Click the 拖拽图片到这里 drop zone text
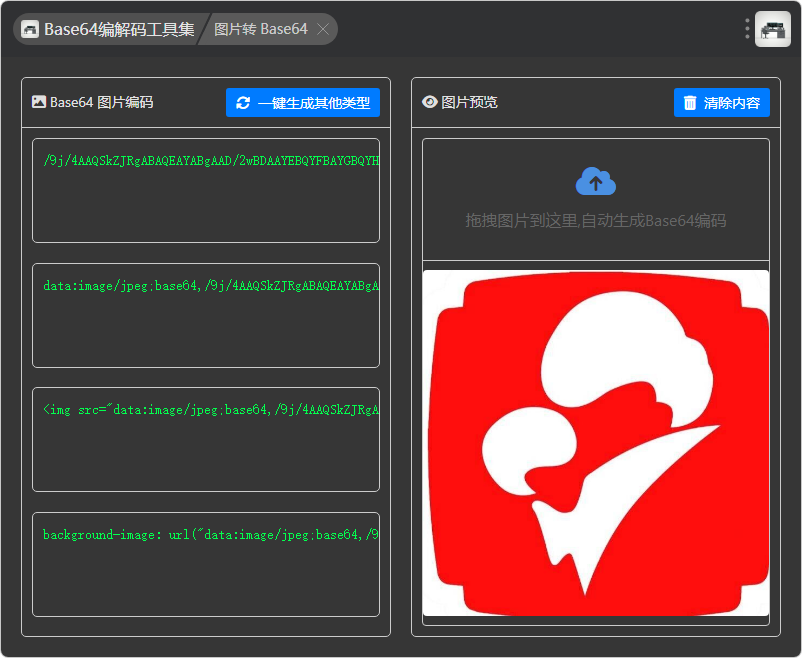Image resolution: width=802 pixels, height=658 pixels. (x=595, y=221)
